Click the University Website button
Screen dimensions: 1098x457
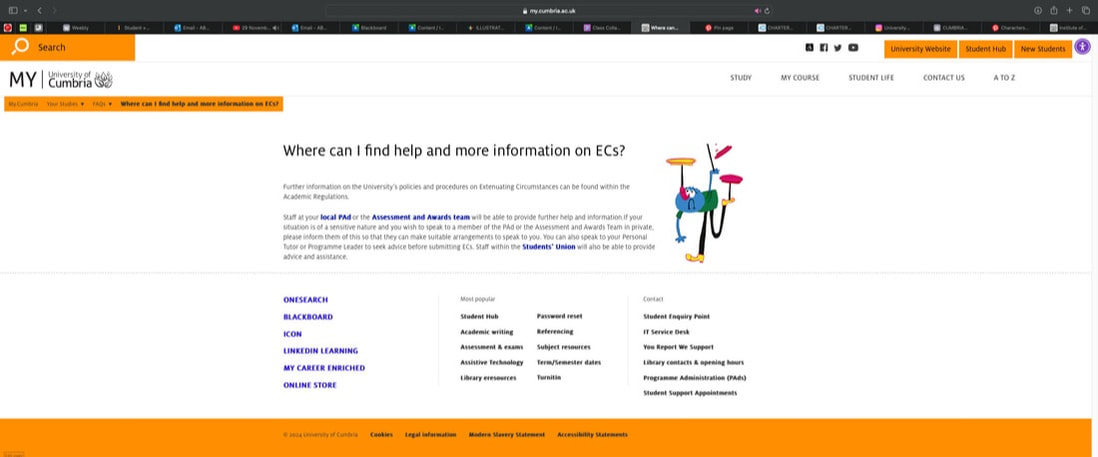pos(920,49)
